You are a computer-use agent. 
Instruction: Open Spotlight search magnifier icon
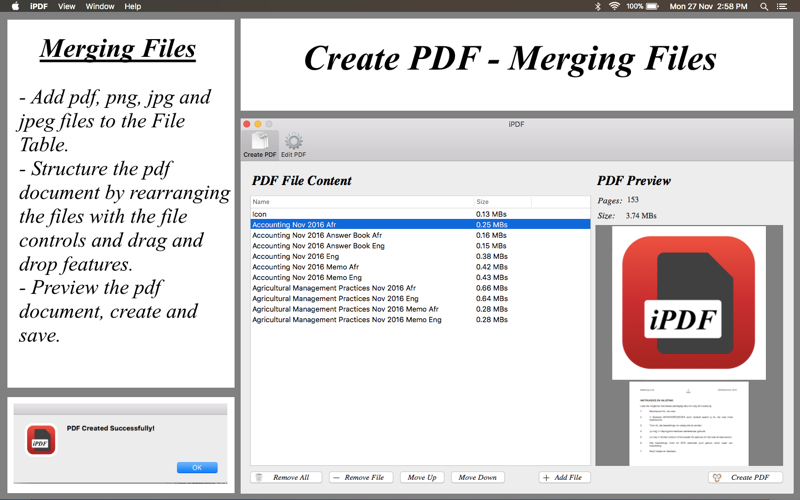764,7
